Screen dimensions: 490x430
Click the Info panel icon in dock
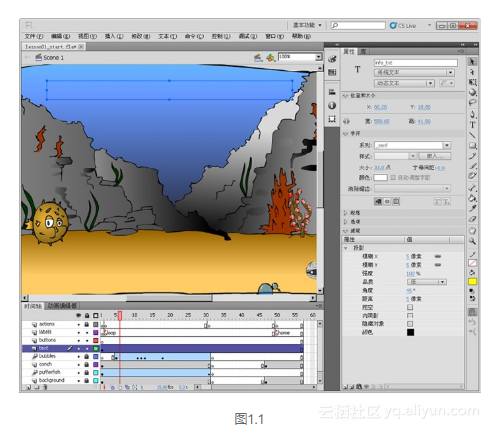(x=332, y=105)
